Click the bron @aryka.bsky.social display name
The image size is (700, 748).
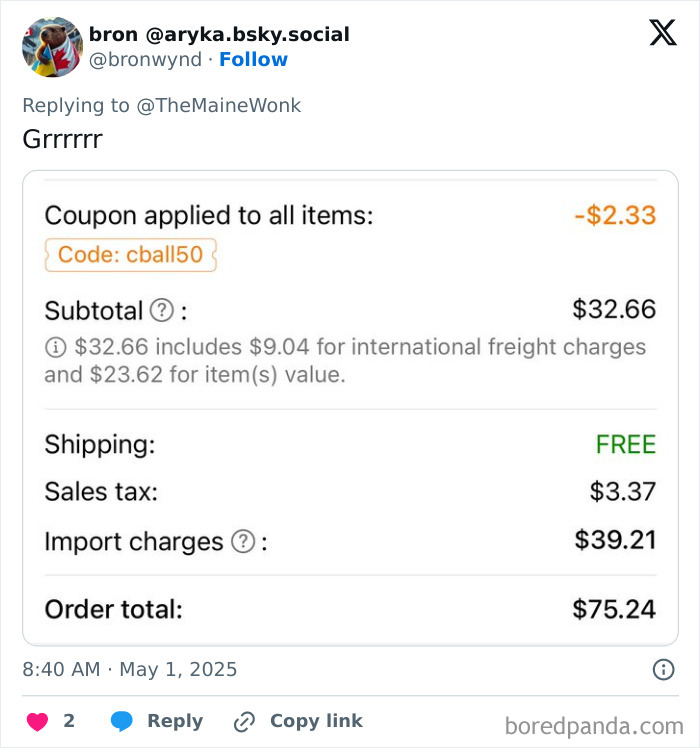click(x=219, y=35)
